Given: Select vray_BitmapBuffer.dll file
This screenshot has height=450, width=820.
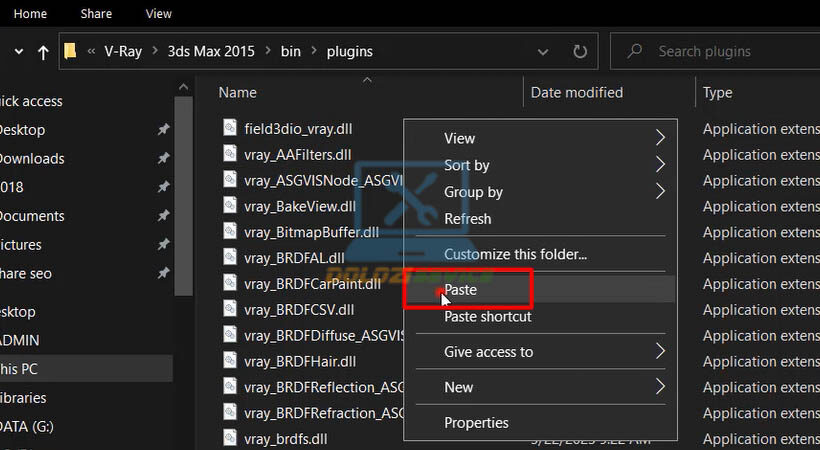Looking at the screenshot, I should tap(311, 232).
